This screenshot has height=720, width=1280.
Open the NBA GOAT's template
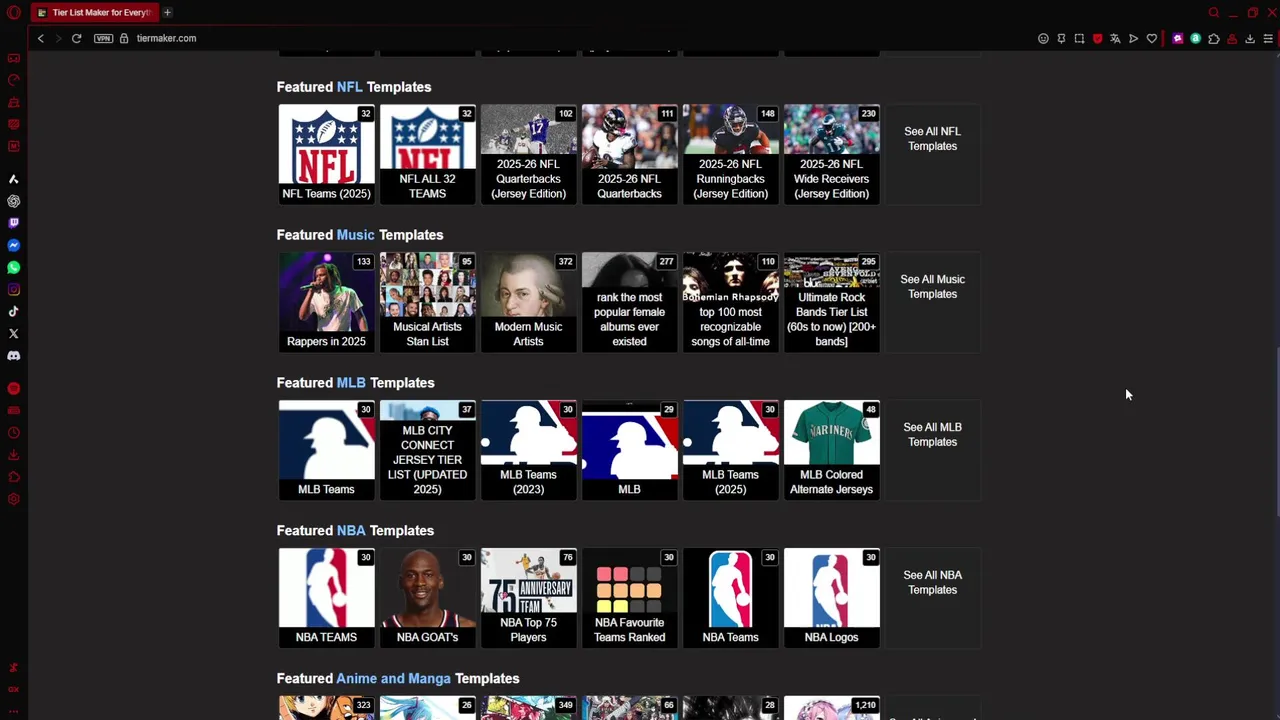pyautogui.click(x=427, y=598)
